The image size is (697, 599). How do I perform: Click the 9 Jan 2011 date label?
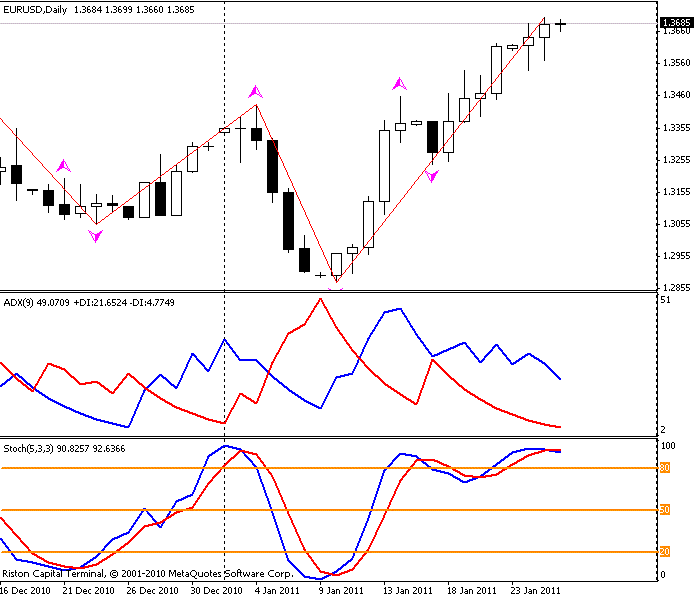pyautogui.click(x=341, y=591)
